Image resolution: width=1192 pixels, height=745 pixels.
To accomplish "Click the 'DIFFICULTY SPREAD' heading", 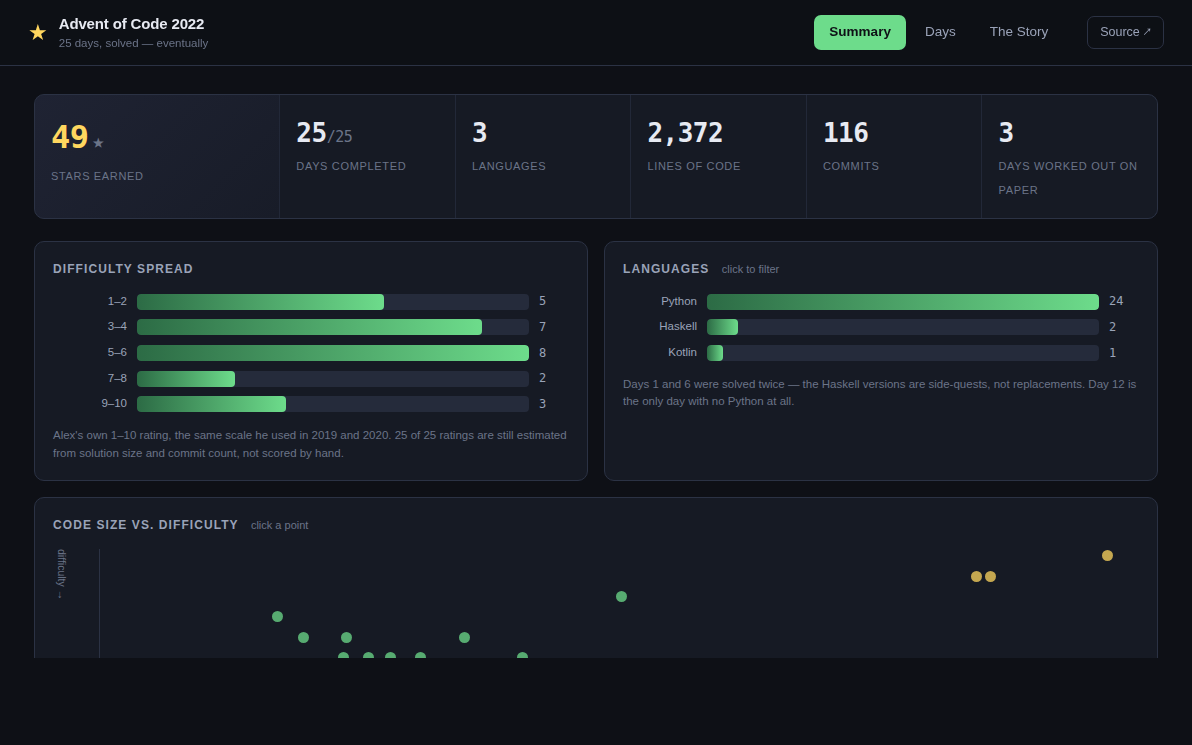I will point(123,269).
